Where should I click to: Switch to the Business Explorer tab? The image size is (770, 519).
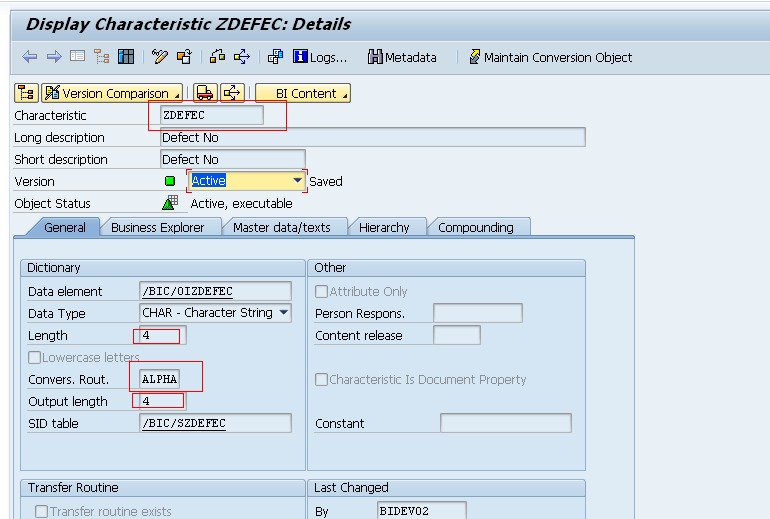coord(157,227)
